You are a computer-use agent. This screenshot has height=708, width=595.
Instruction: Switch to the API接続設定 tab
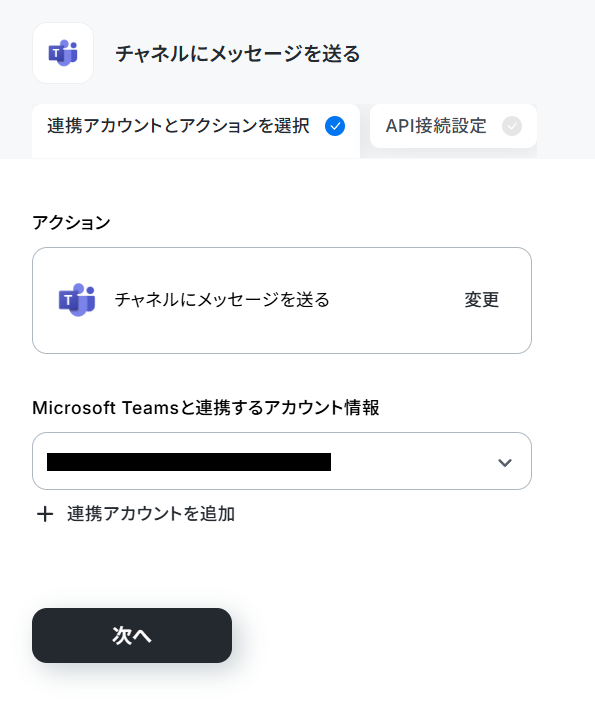(453, 126)
